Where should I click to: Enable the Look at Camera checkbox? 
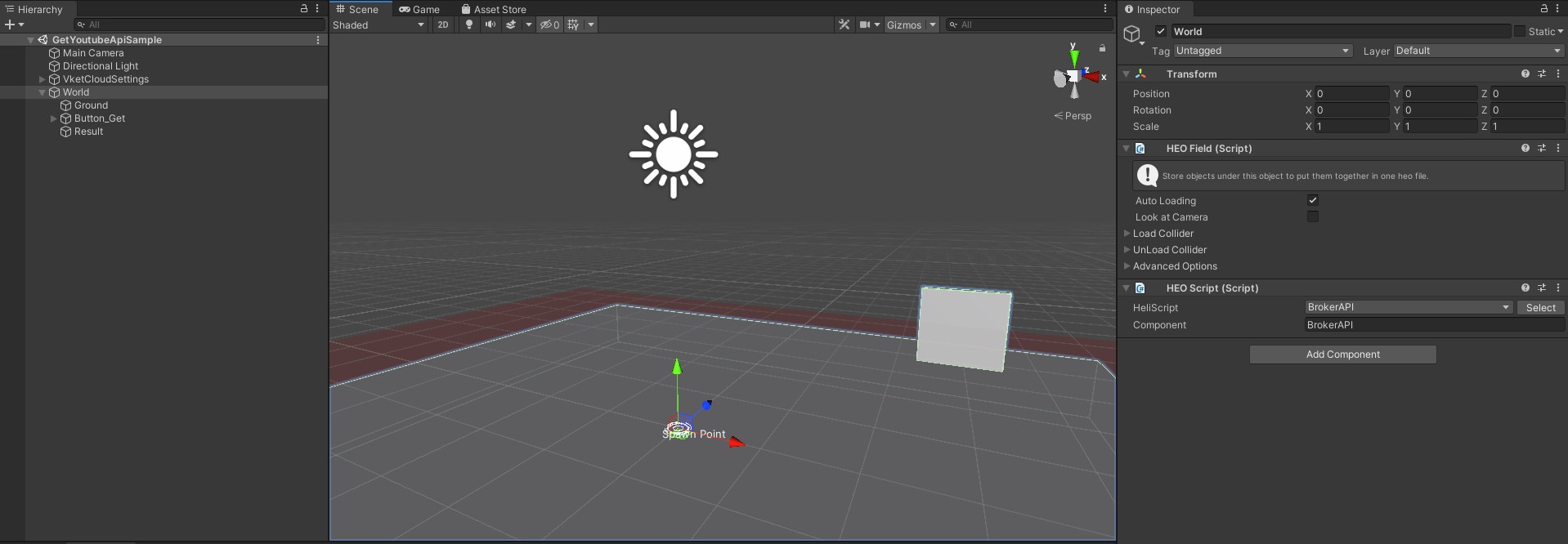pyautogui.click(x=1313, y=216)
